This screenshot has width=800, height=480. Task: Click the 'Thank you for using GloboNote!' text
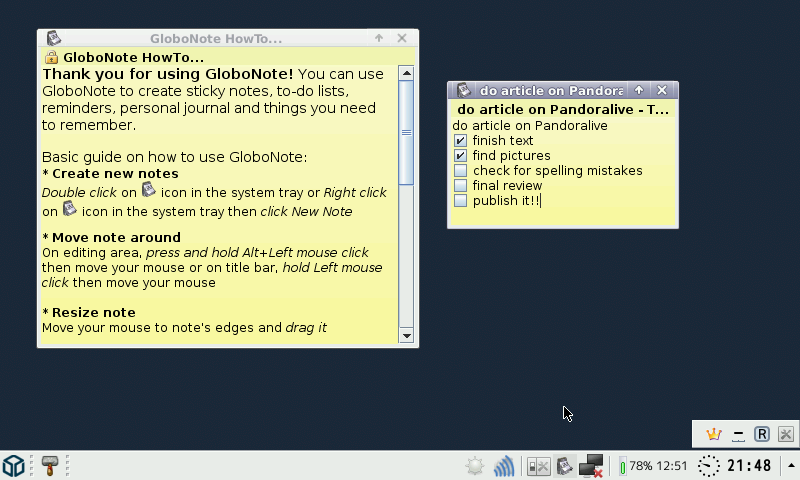click(168, 74)
